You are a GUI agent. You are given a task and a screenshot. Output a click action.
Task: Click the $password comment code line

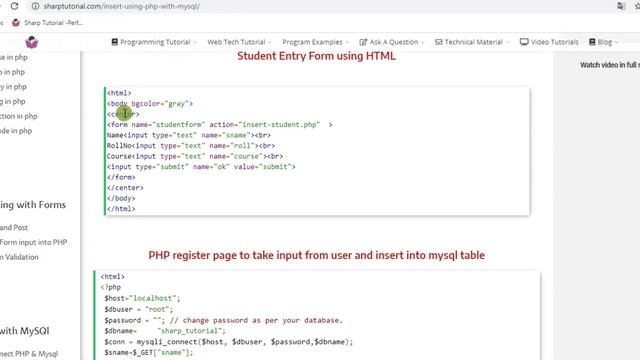tap(224, 320)
